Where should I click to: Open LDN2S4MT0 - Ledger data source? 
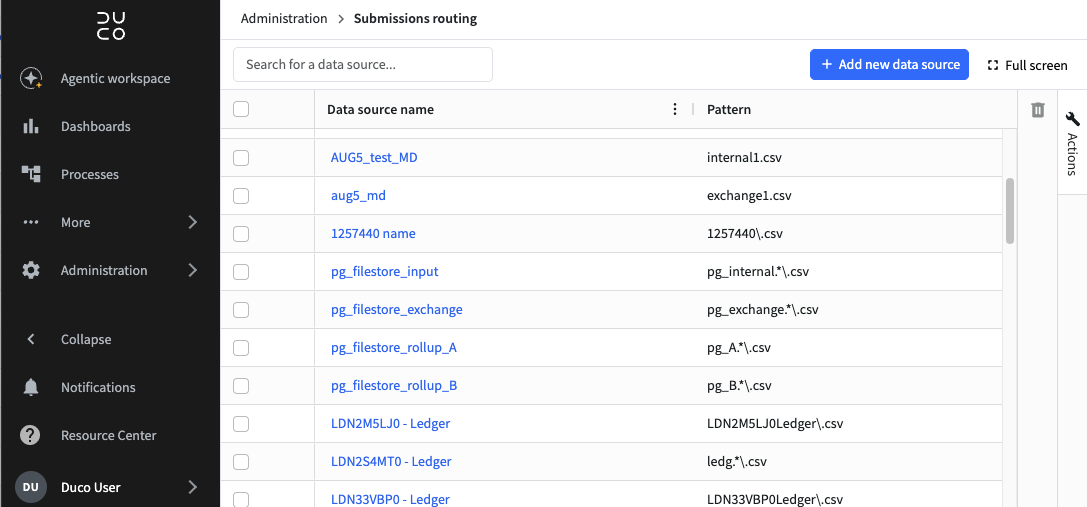tap(391, 461)
